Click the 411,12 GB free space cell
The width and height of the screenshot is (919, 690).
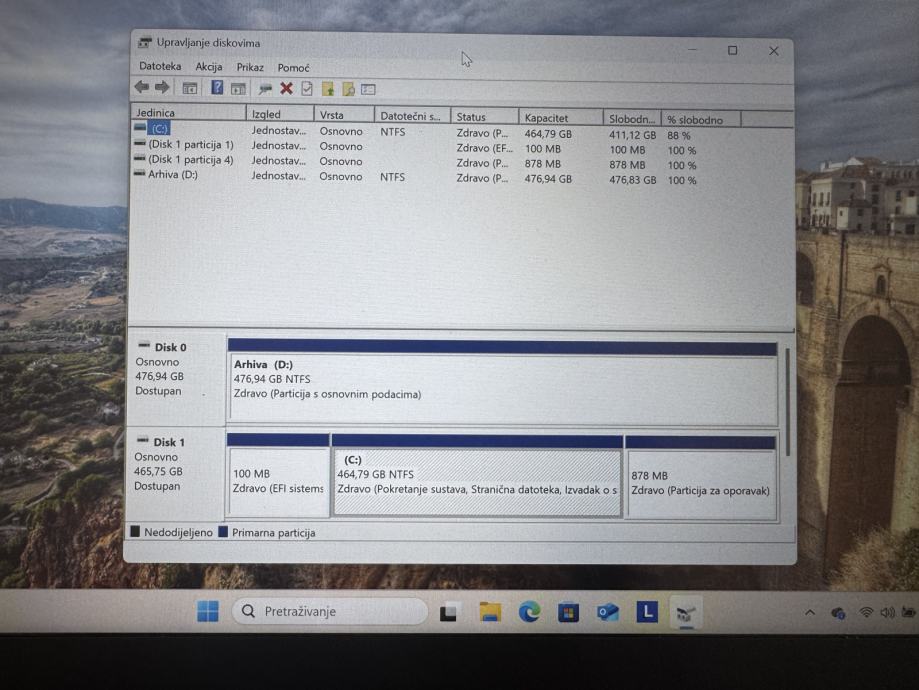(x=632, y=135)
